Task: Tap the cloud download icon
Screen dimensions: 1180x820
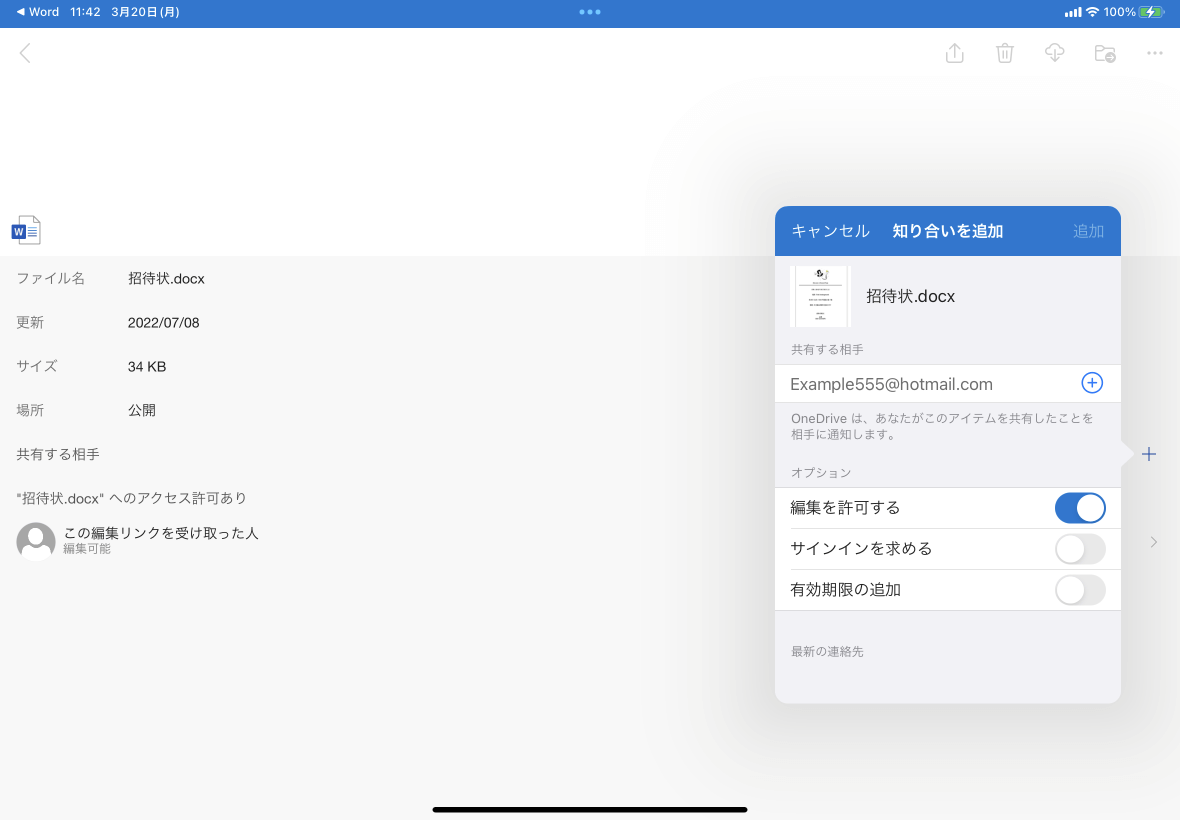Action: coord(1054,53)
